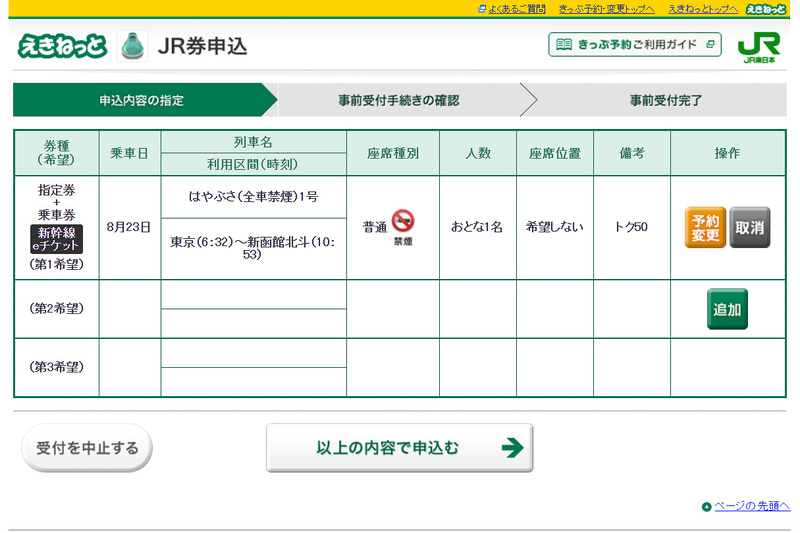Click the おとな1名 cell
The height and width of the screenshot is (533, 800).
[x=477, y=227]
